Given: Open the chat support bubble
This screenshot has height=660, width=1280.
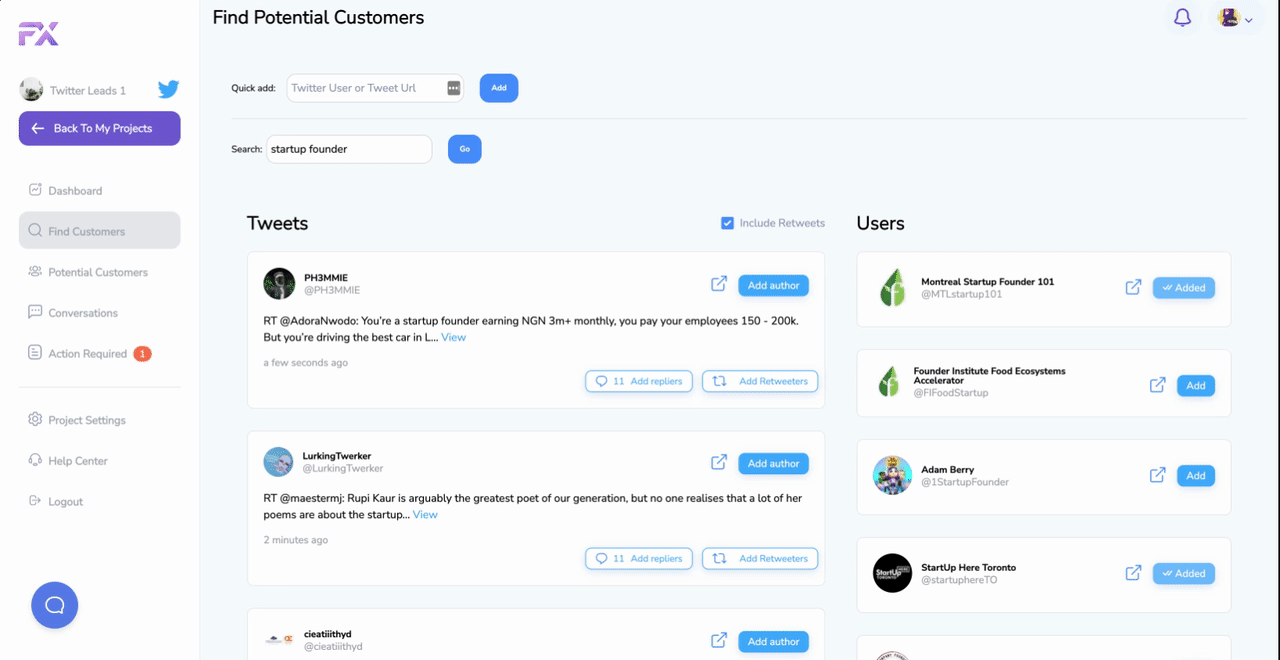Looking at the screenshot, I should click(x=54, y=605).
